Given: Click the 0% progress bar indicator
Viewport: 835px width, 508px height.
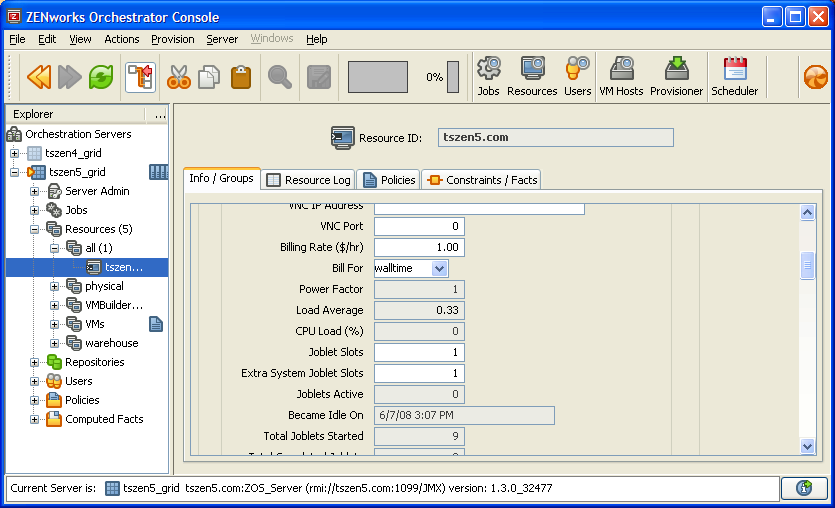Looking at the screenshot, I should tap(453, 77).
